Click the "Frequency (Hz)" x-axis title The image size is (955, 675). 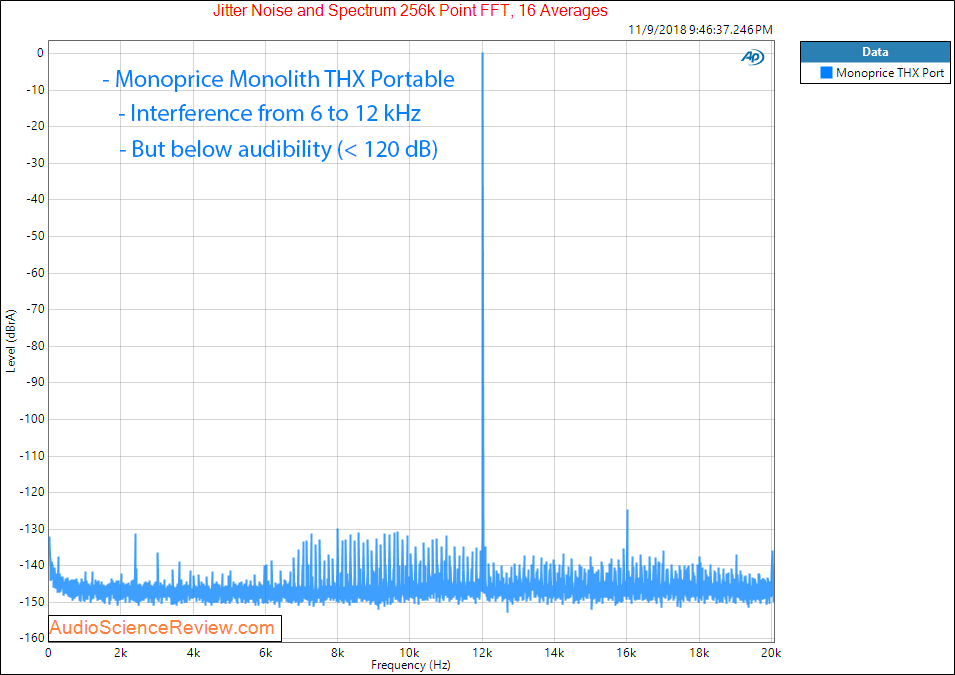coord(411,665)
